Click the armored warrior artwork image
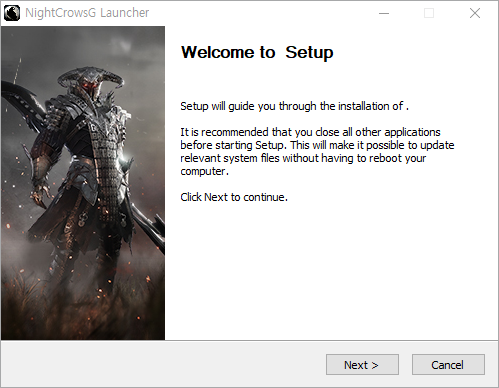Viewport: 499px width, 388px height. [83, 183]
